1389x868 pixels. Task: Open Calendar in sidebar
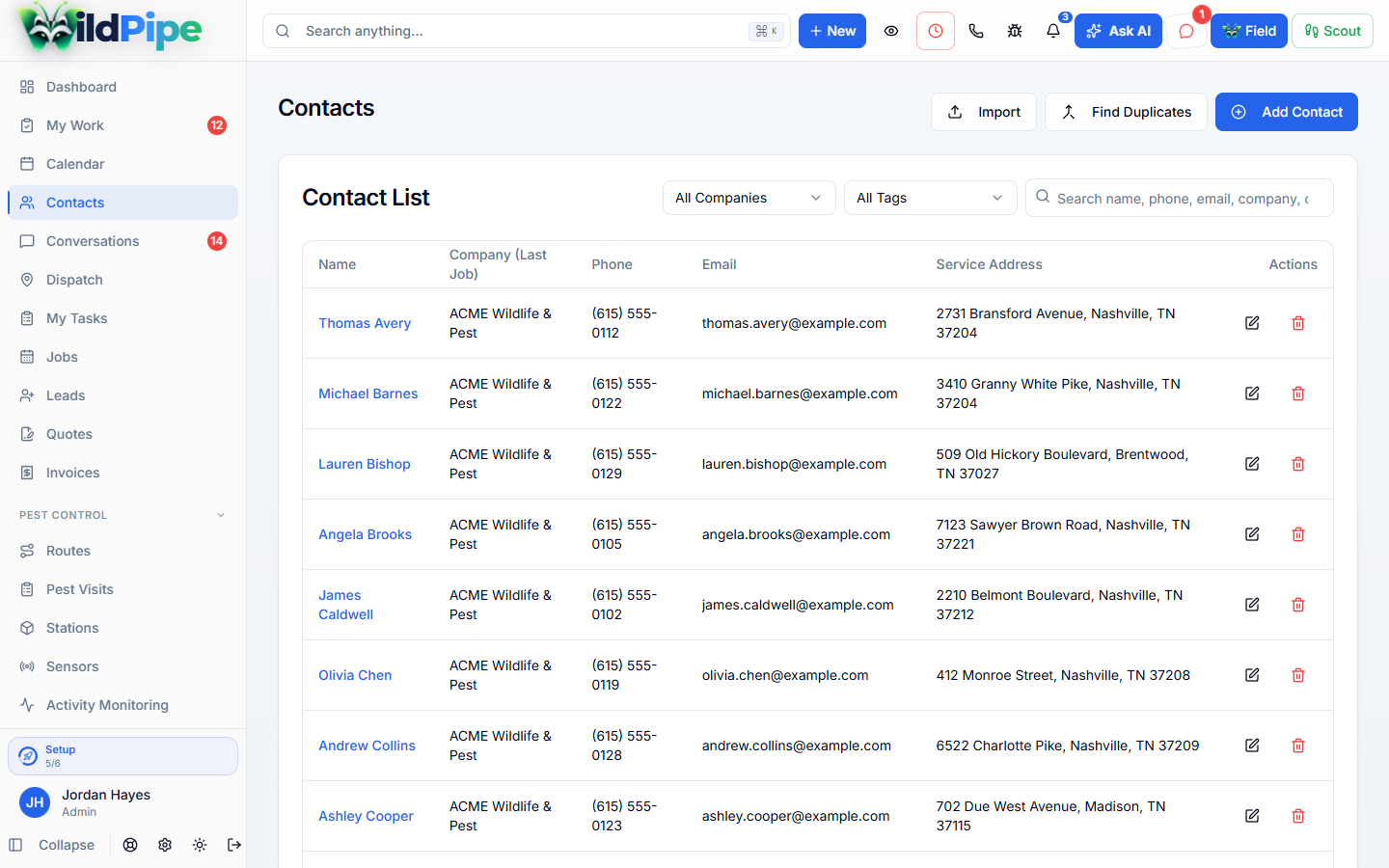coord(123,164)
